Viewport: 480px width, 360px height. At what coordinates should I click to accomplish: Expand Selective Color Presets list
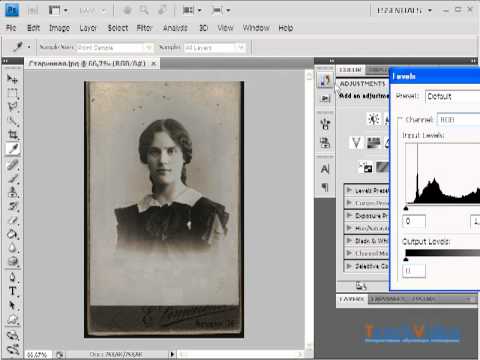point(349,266)
